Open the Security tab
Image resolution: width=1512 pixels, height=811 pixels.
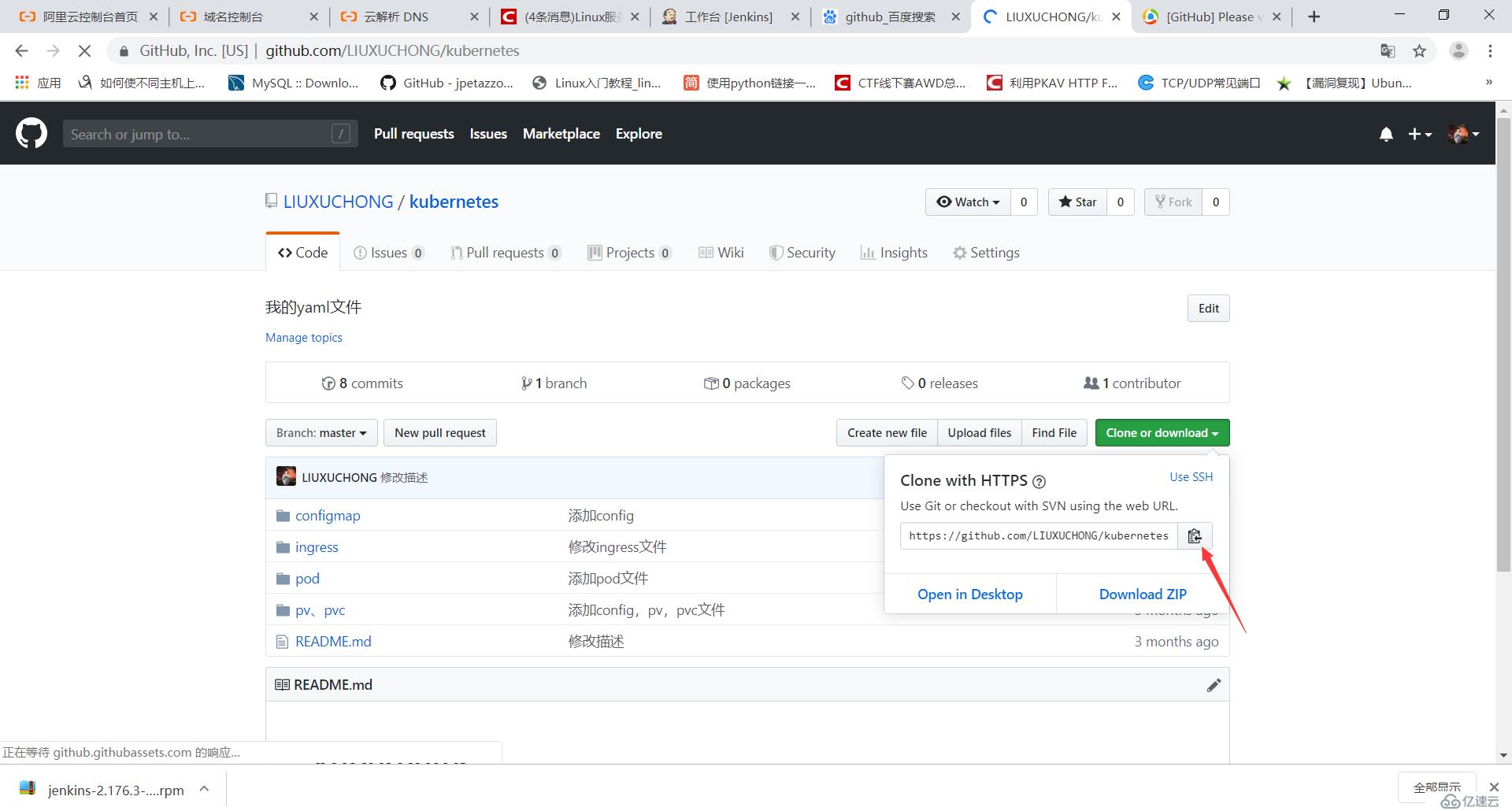pyautogui.click(x=802, y=252)
